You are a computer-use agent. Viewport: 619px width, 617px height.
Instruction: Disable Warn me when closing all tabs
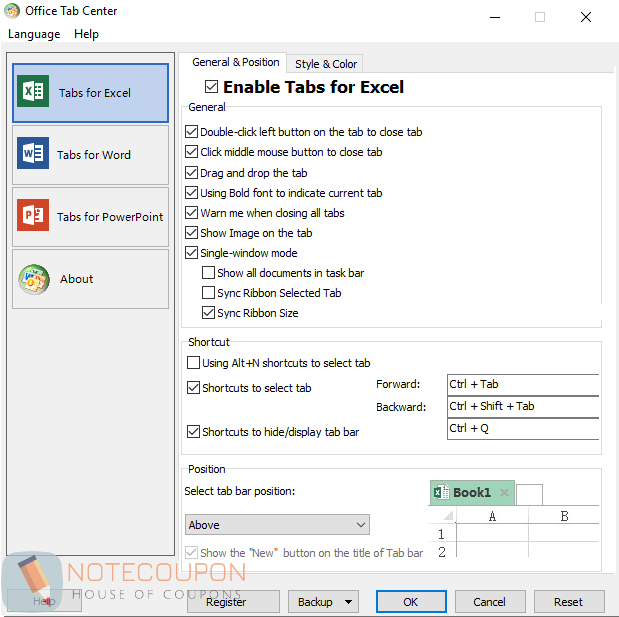[x=191, y=212]
